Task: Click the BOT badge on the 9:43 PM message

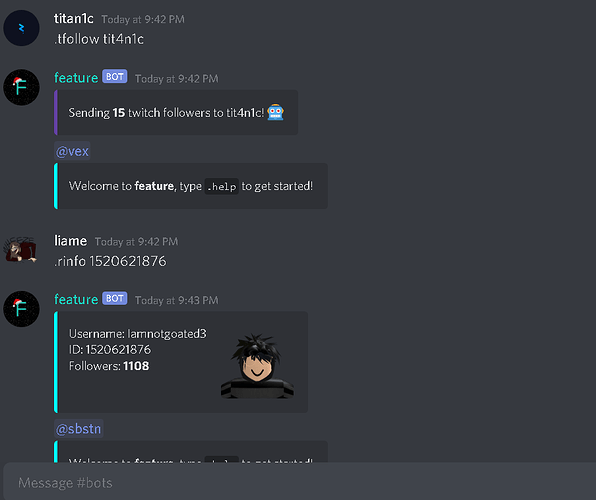Action: pos(114,298)
